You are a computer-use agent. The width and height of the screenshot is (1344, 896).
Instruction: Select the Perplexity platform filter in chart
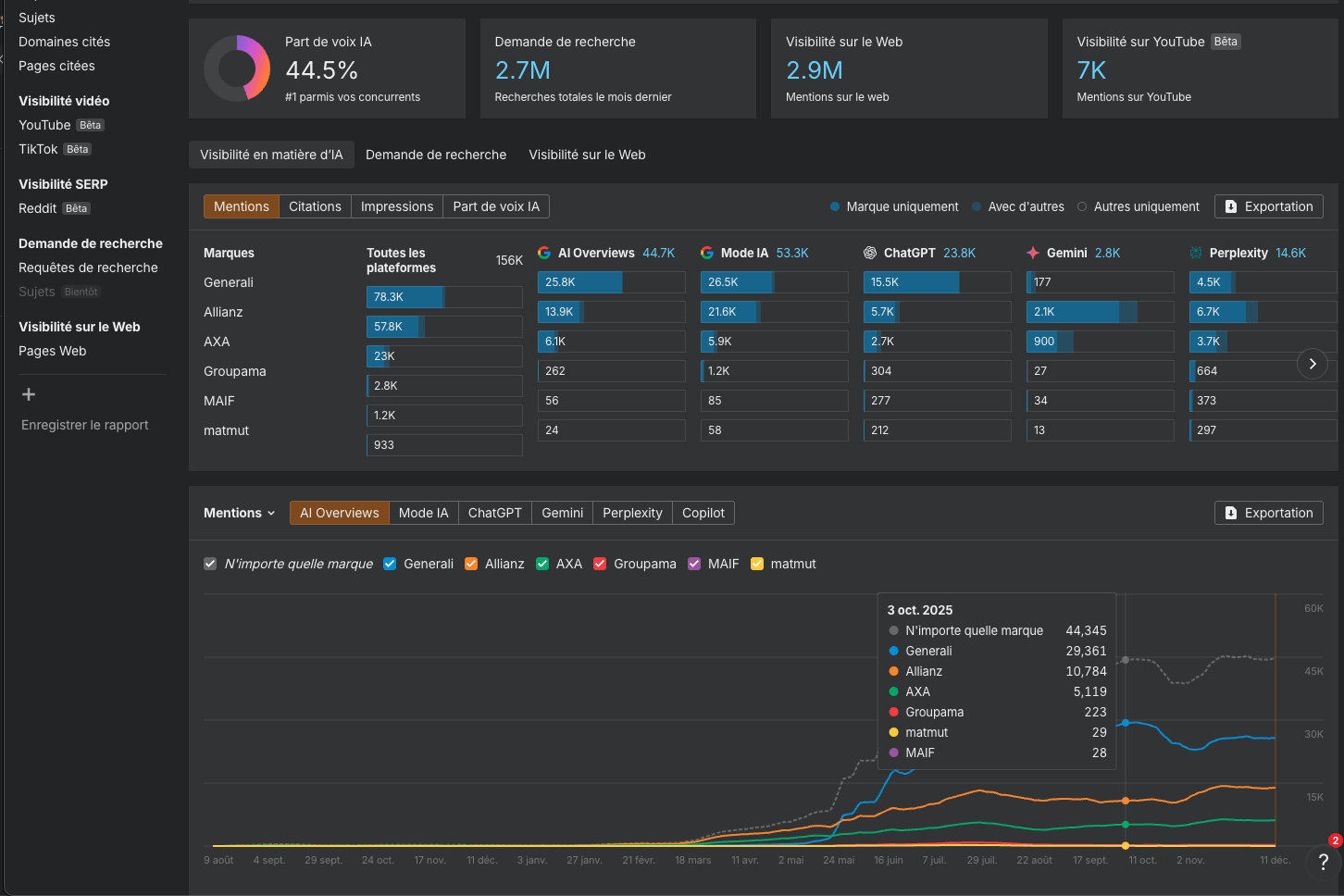(632, 513)
